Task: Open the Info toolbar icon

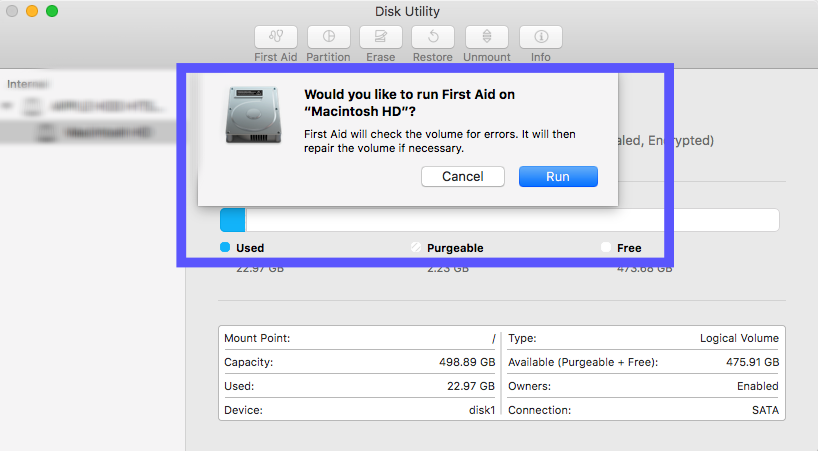Action: pos(541,37)
